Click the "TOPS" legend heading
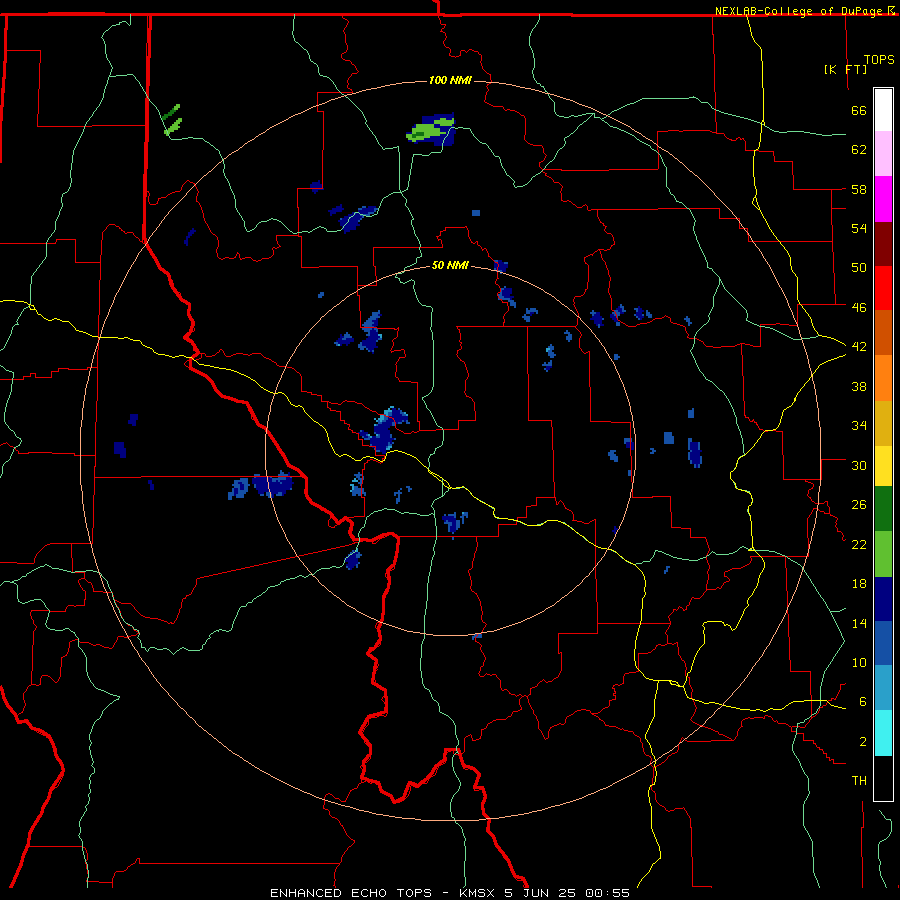Image resolution: width=900 pixels, height=900 pixels. [879, 60]
